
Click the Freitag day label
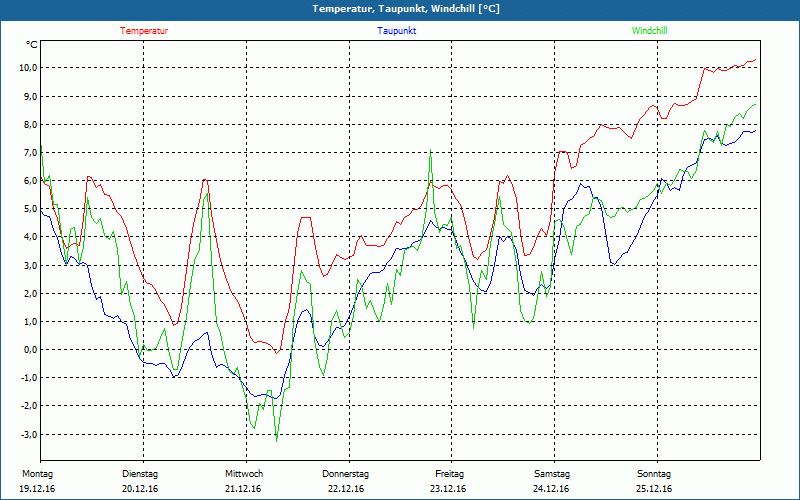(x=449, y=474)
